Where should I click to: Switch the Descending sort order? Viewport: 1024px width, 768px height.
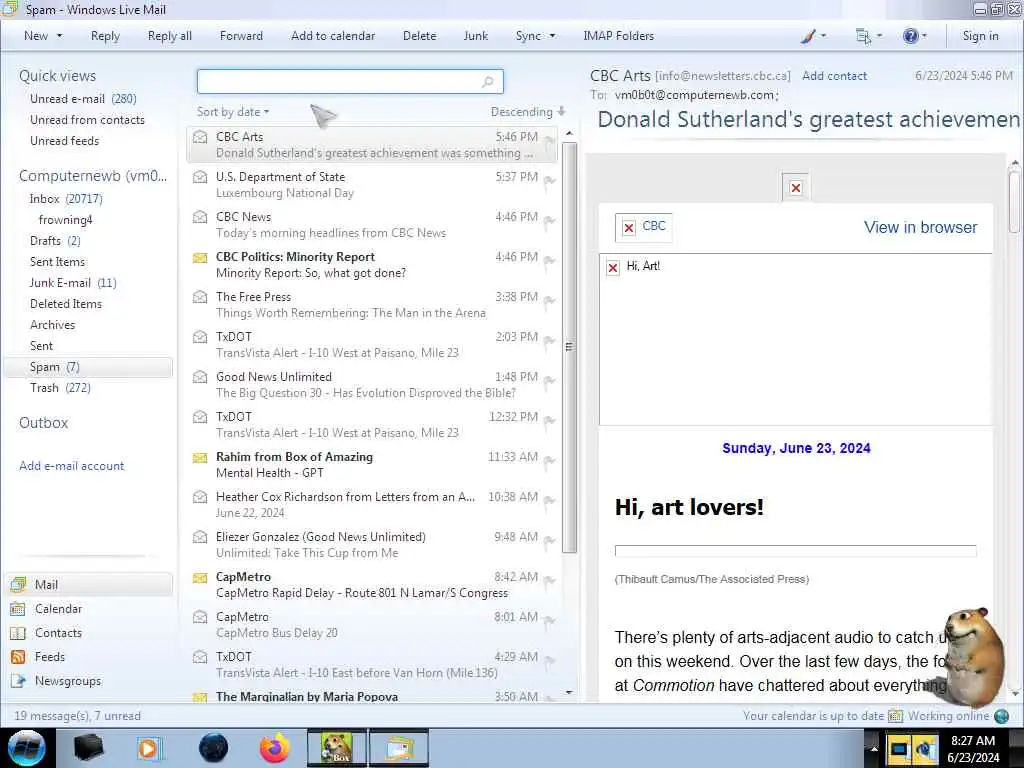click(528, 112)
